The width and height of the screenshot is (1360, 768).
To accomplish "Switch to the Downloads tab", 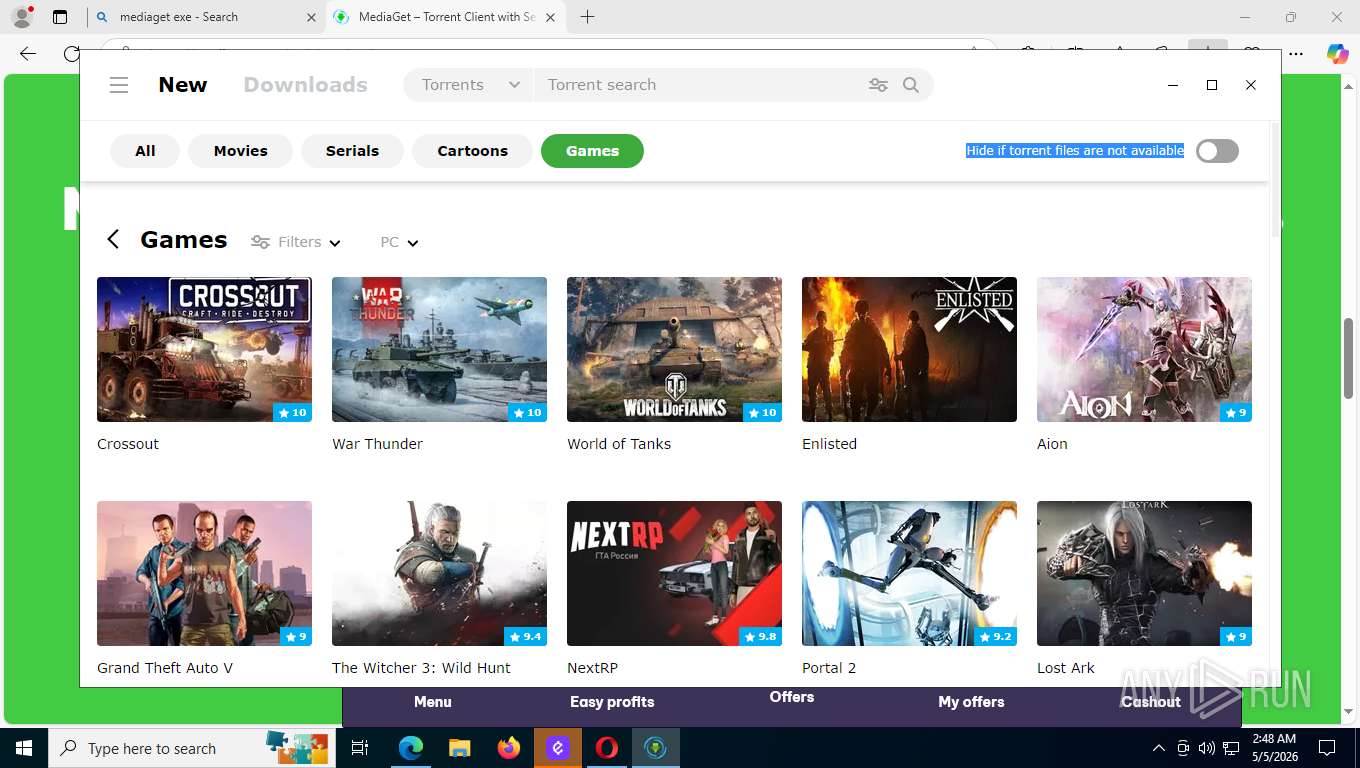I will tap(306, 85).
